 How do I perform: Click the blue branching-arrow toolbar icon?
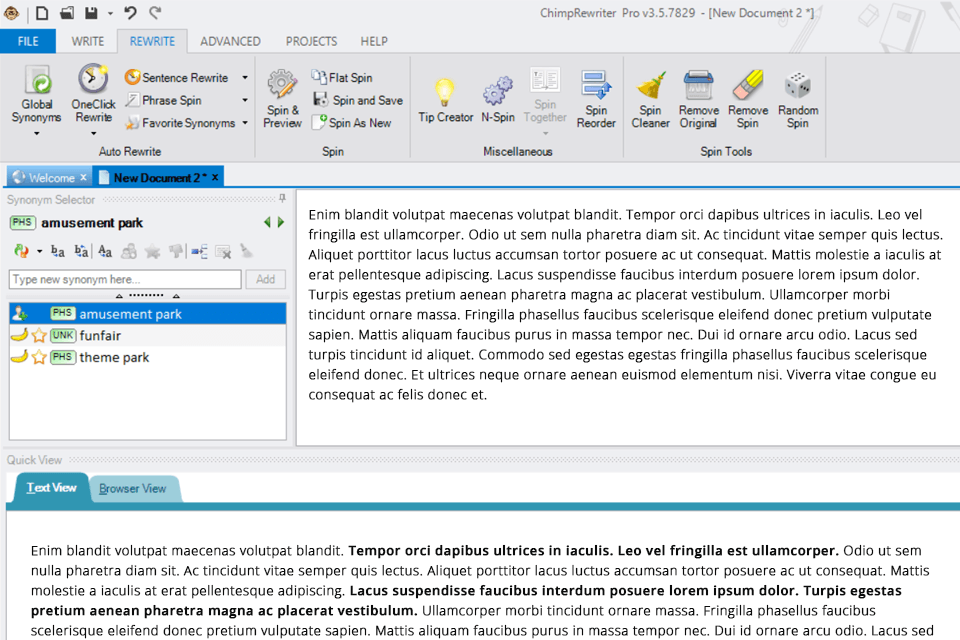coord(200,251)
